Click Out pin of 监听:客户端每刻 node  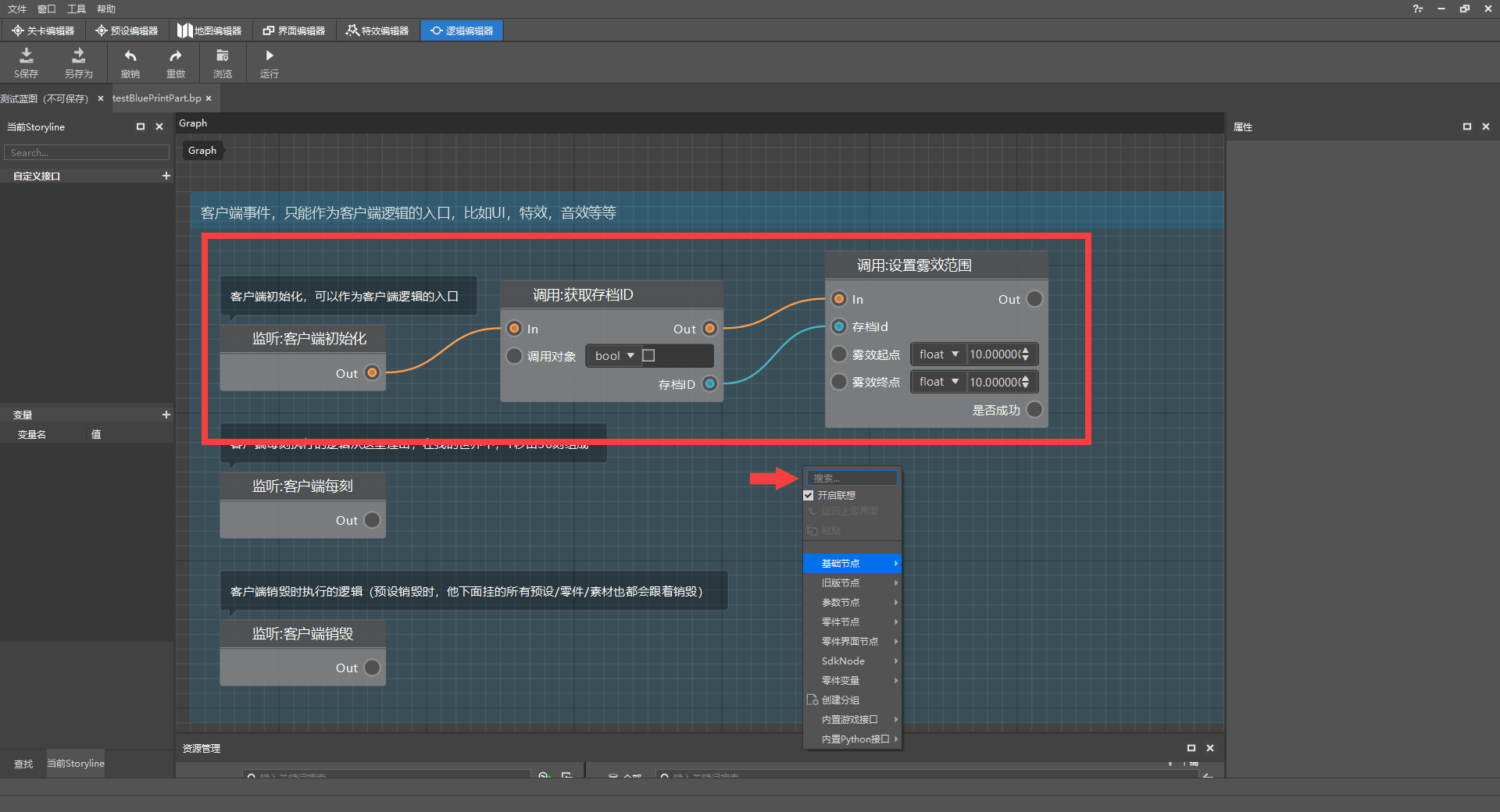373,520
